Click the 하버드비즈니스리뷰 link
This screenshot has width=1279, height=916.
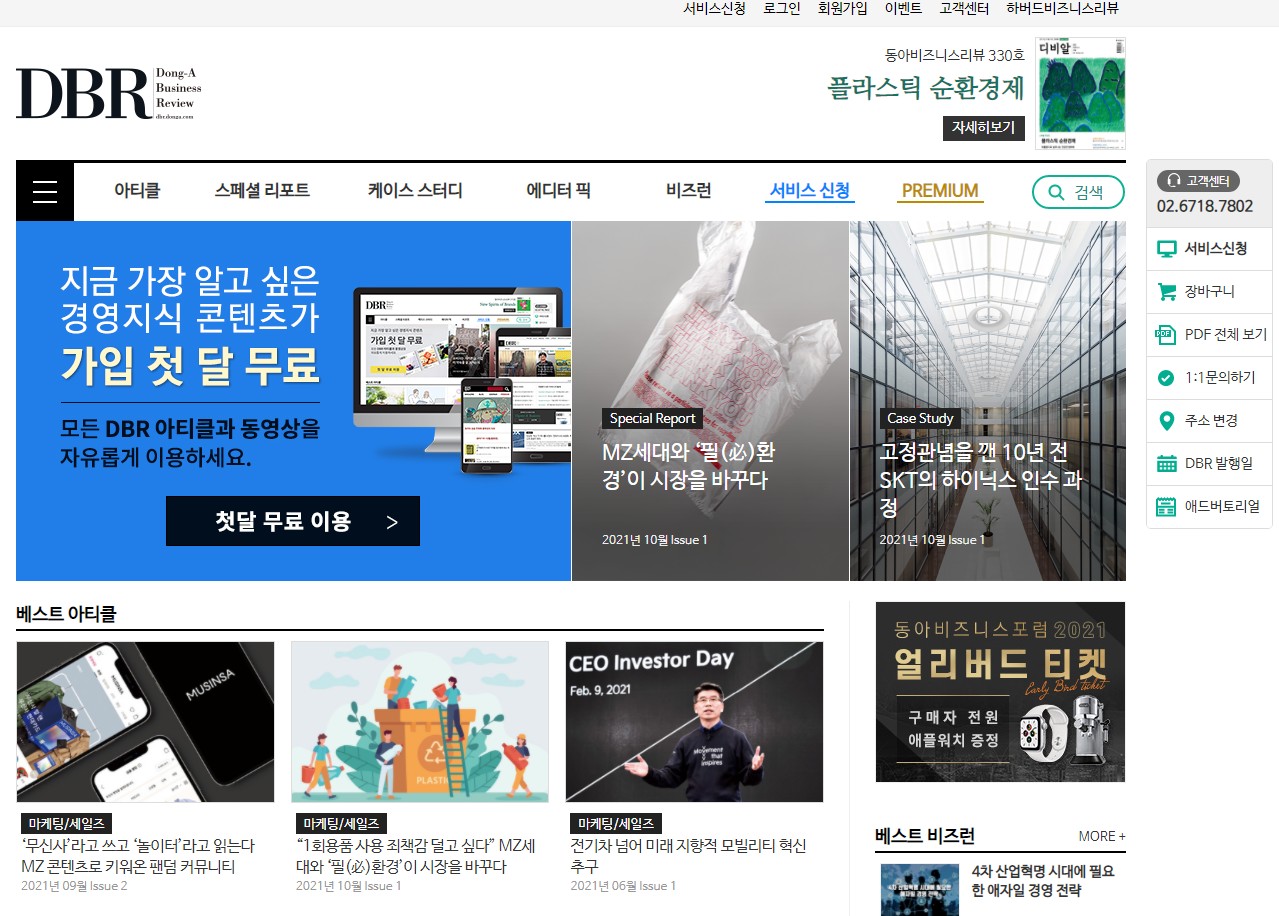pos(1062,9)
